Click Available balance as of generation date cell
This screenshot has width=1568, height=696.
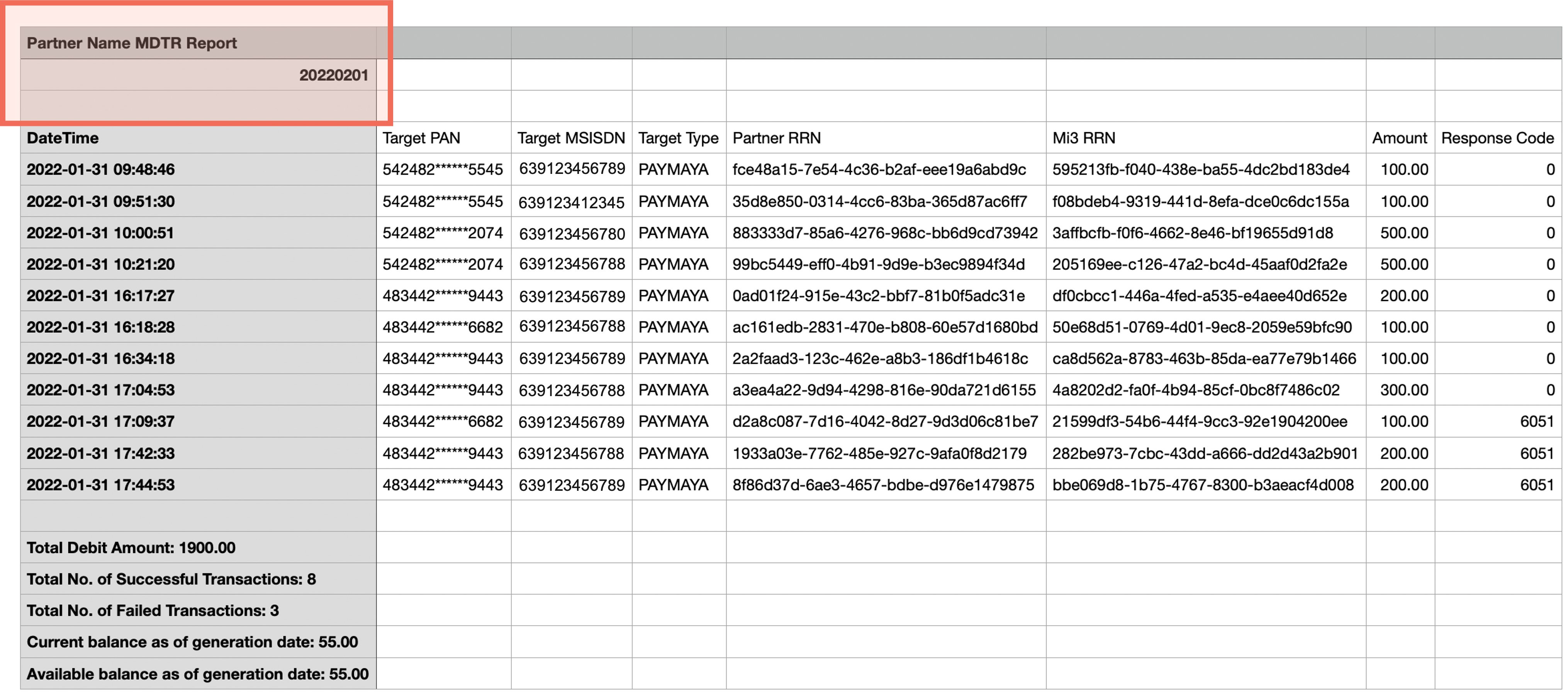[197, 674]
